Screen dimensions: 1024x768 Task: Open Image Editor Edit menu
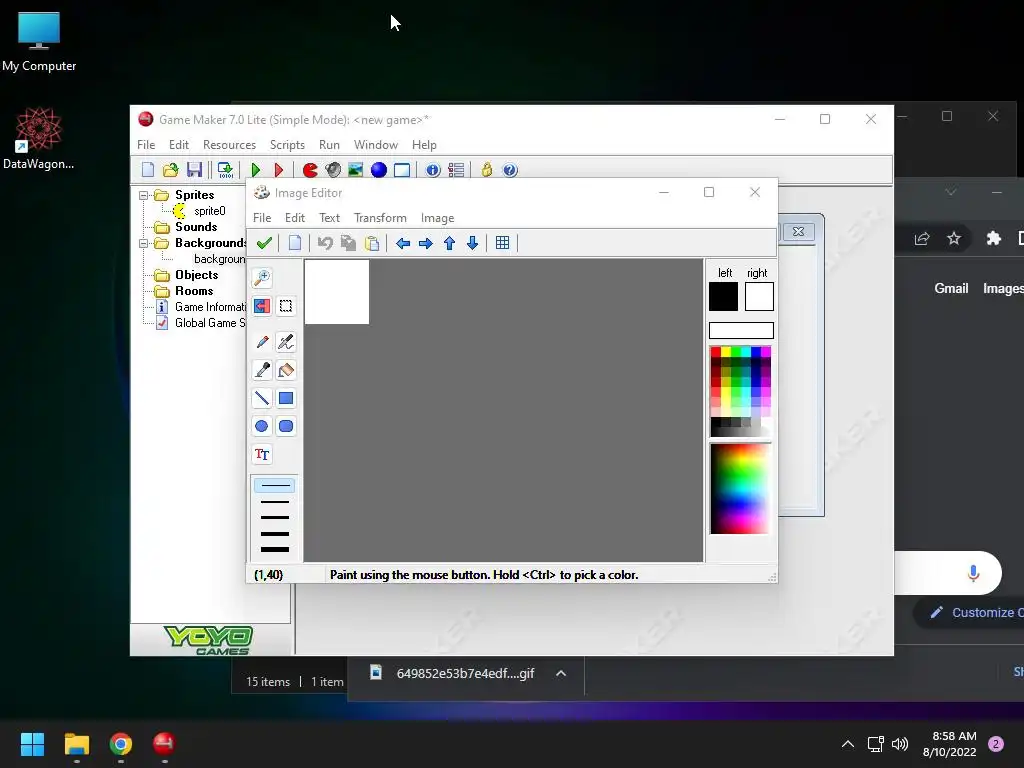tap(295, 217)
